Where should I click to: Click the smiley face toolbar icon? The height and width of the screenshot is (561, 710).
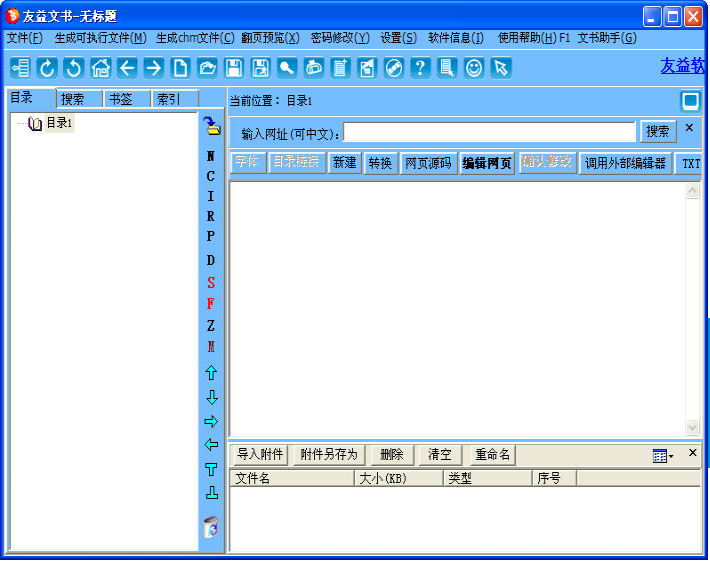pos(474,68)
